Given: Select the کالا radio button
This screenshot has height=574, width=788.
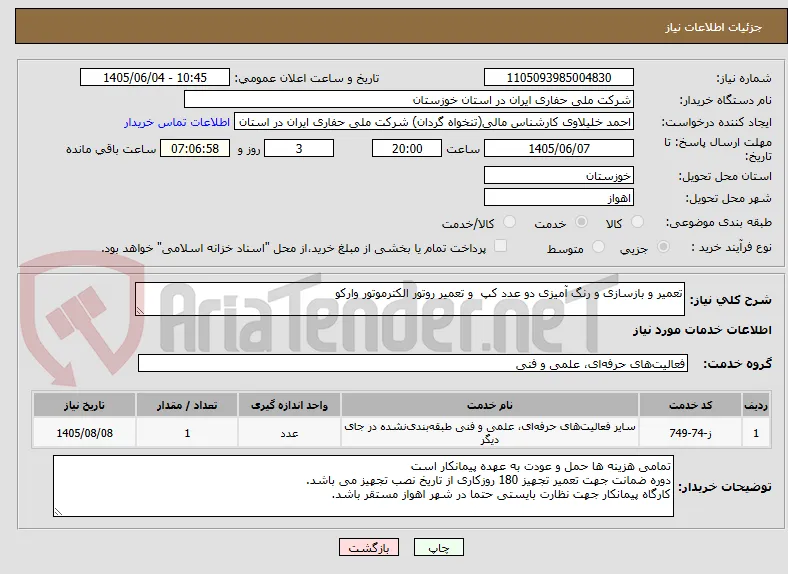Looking at the screenshot, I should point(637,222).
